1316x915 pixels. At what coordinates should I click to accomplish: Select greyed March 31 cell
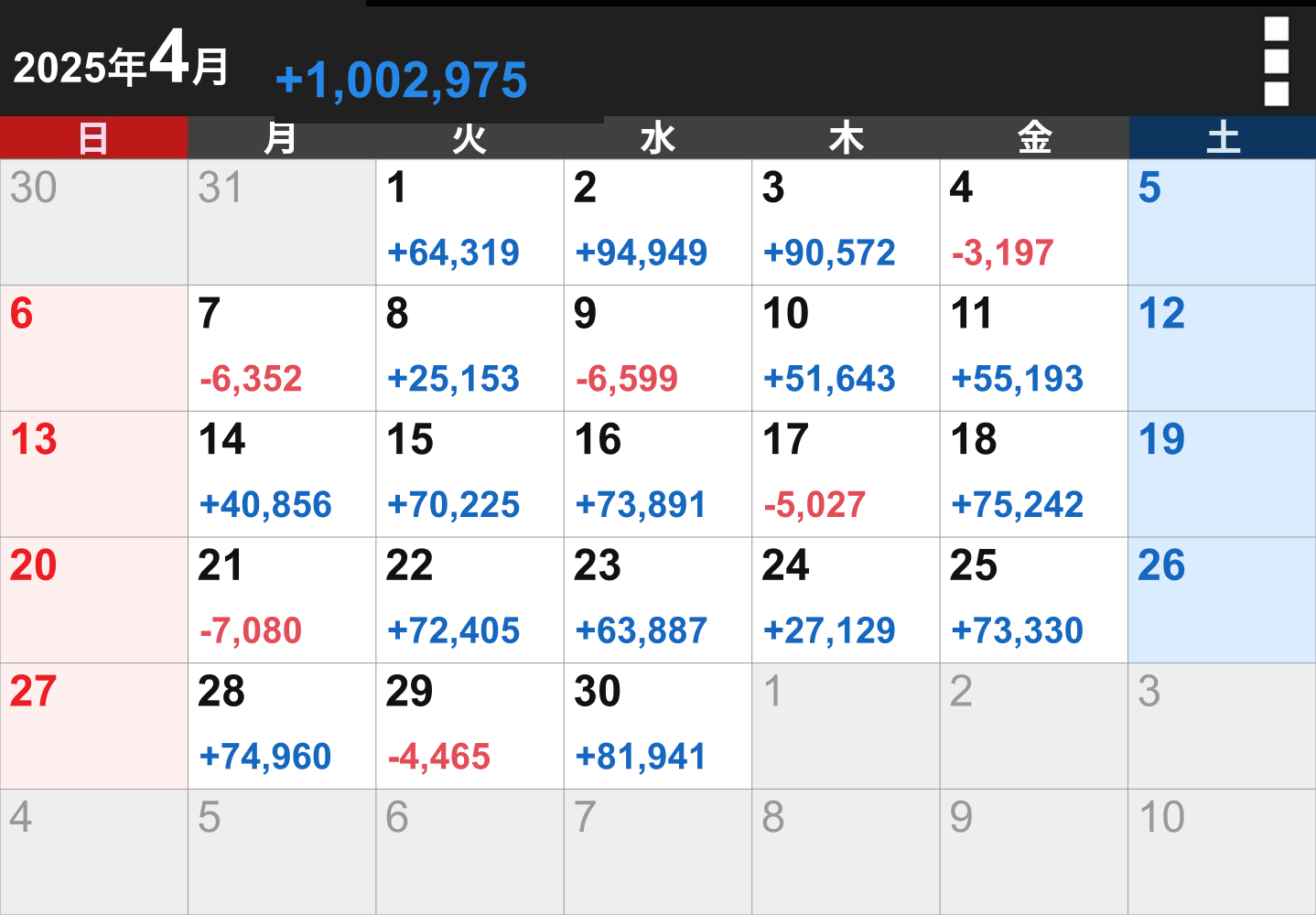[x=282, y=222]
